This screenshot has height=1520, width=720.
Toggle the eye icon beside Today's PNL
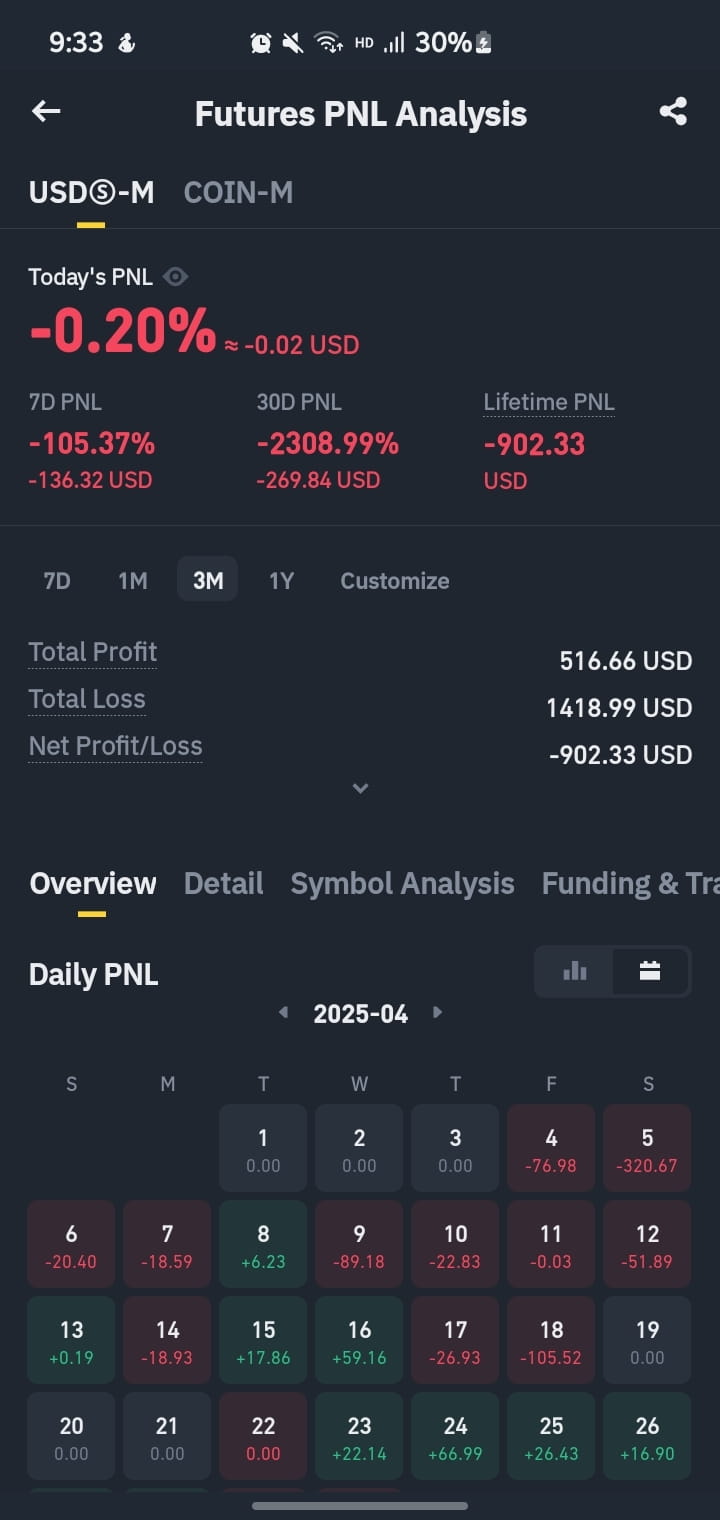coord(175,277)
